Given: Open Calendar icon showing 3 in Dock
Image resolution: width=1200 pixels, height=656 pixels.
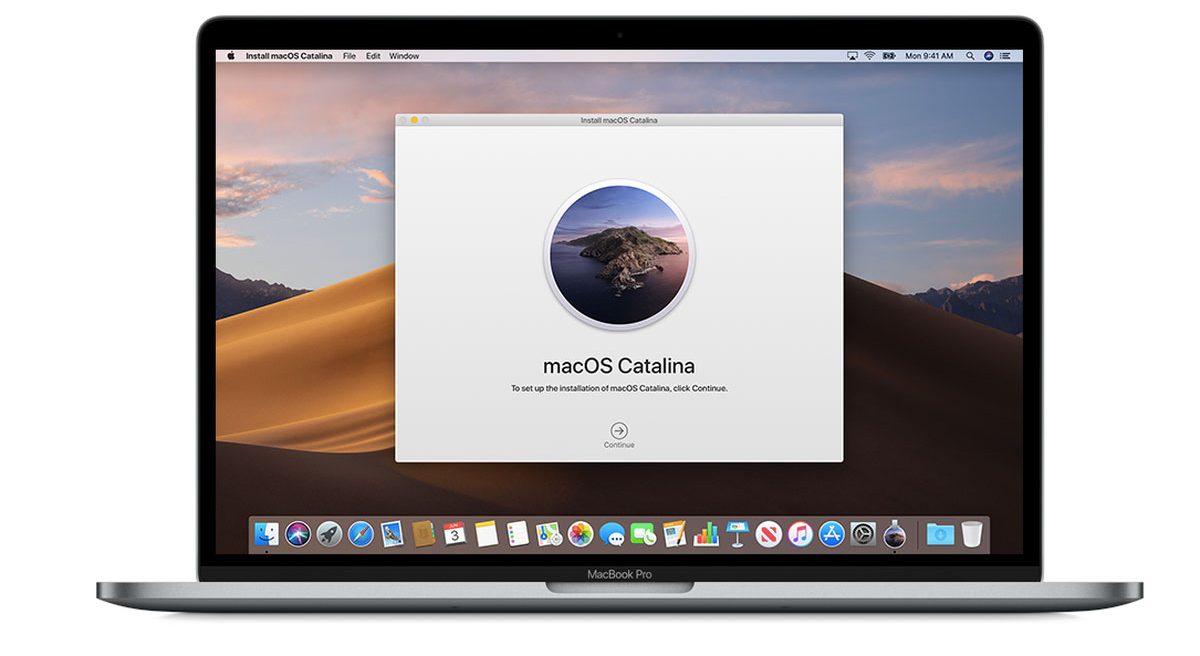Looking at the screenshot, I should (x=455, y=534).
